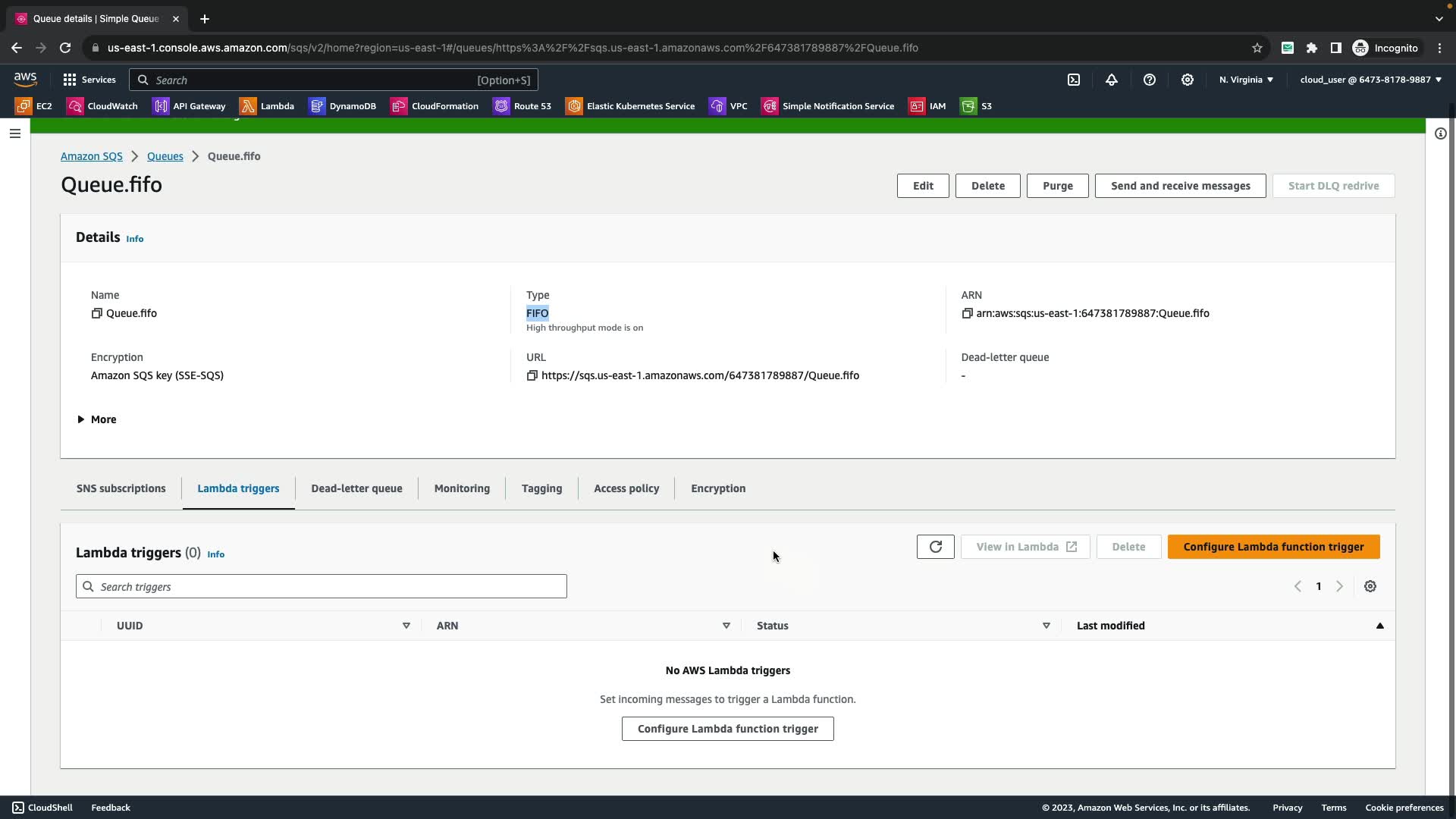Switch to the Dead-letter queue tab
This screenshot has width=1456, height=819.
coord(356,488)
